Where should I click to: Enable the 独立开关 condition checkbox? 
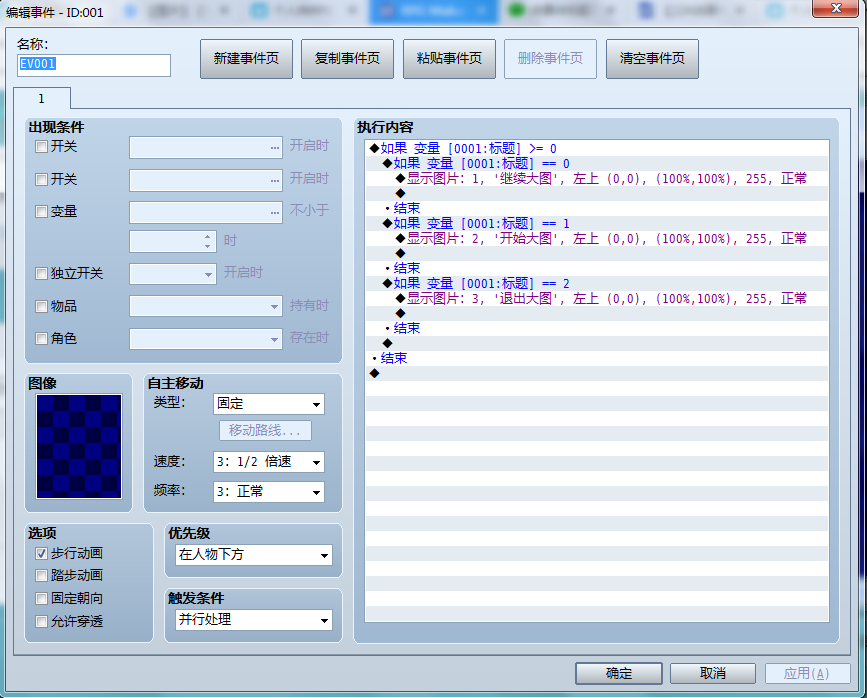pyautogui.click(x=41, y=273)
